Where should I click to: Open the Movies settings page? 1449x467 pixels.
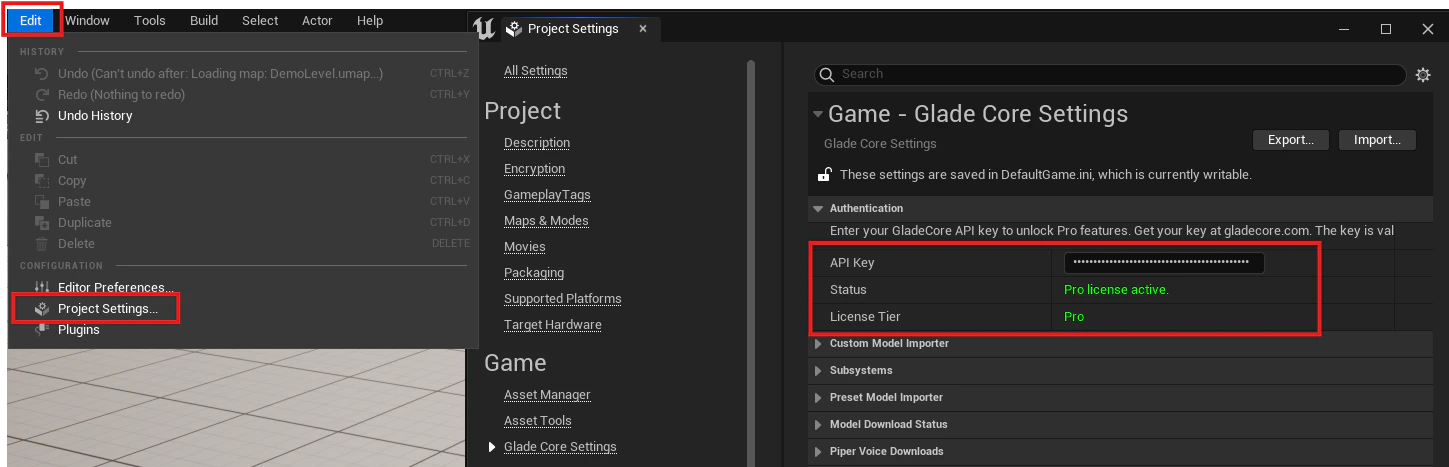click(x=525, y=247)
